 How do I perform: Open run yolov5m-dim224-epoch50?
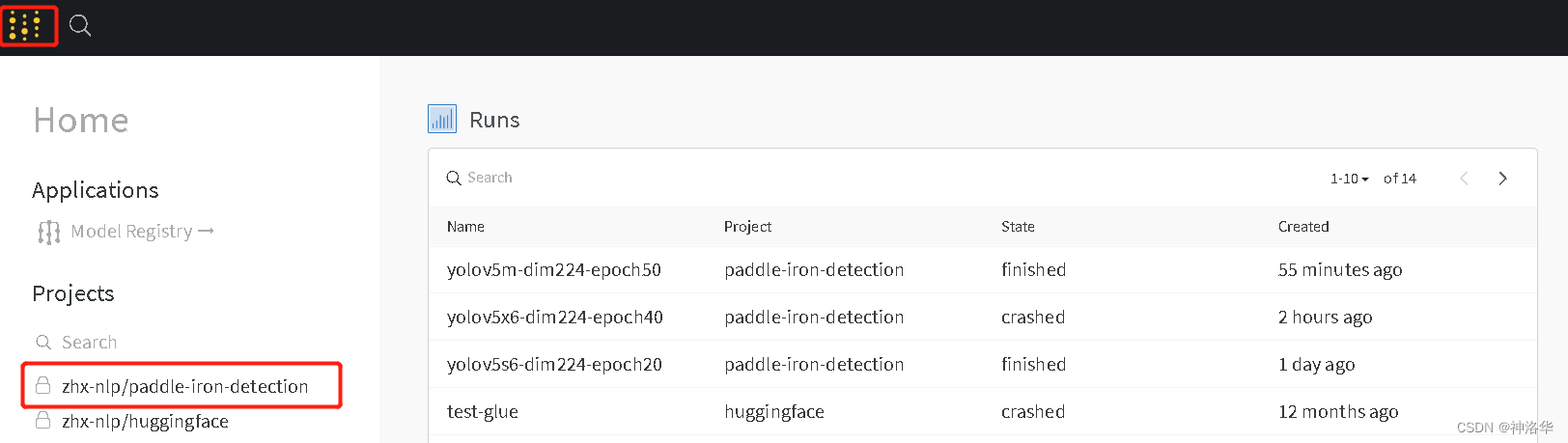553,270
